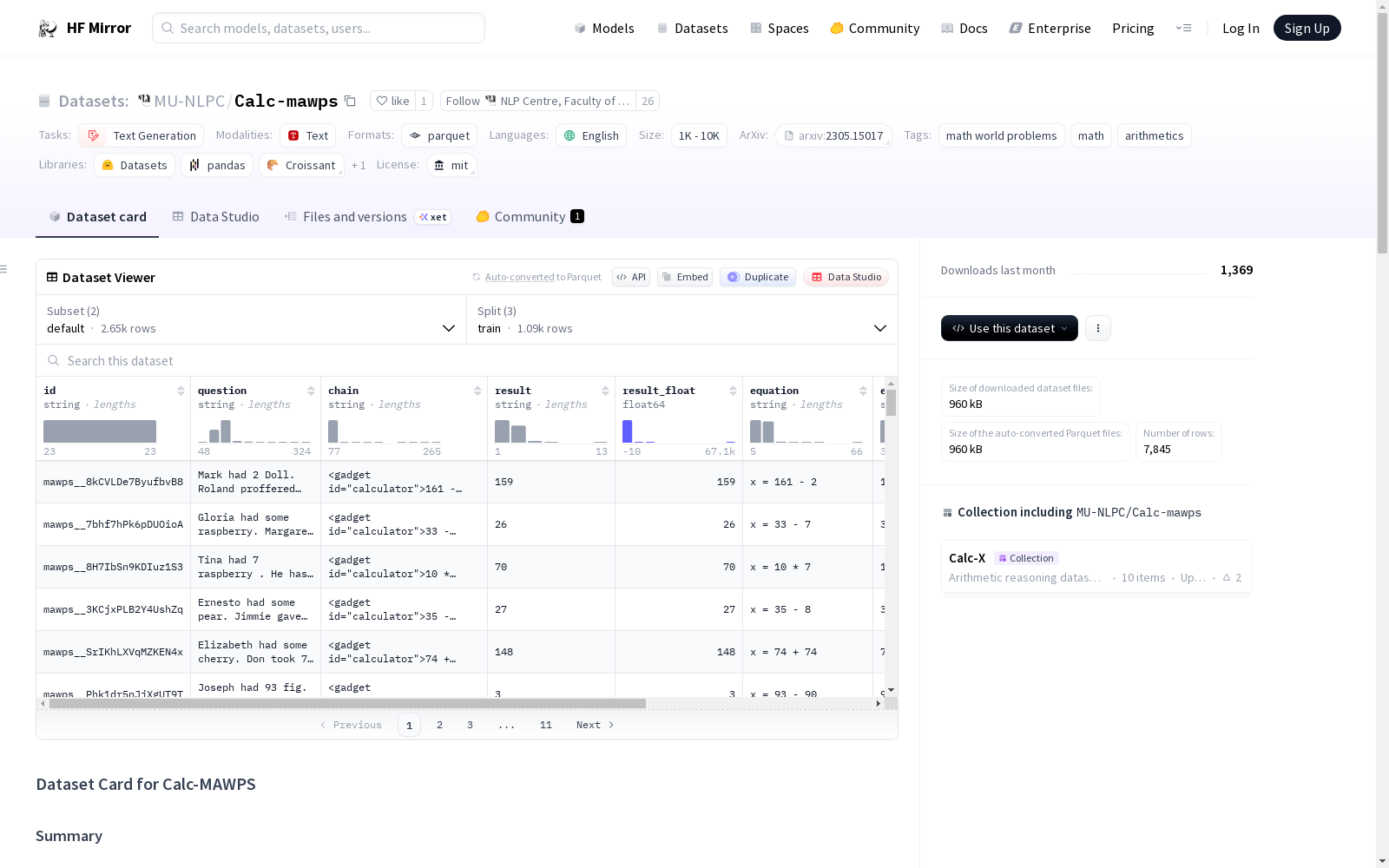Image resolution: width=1389 pixels, height=868 pixels.
Task: Select the English language tag
Action: click(591, 135)
